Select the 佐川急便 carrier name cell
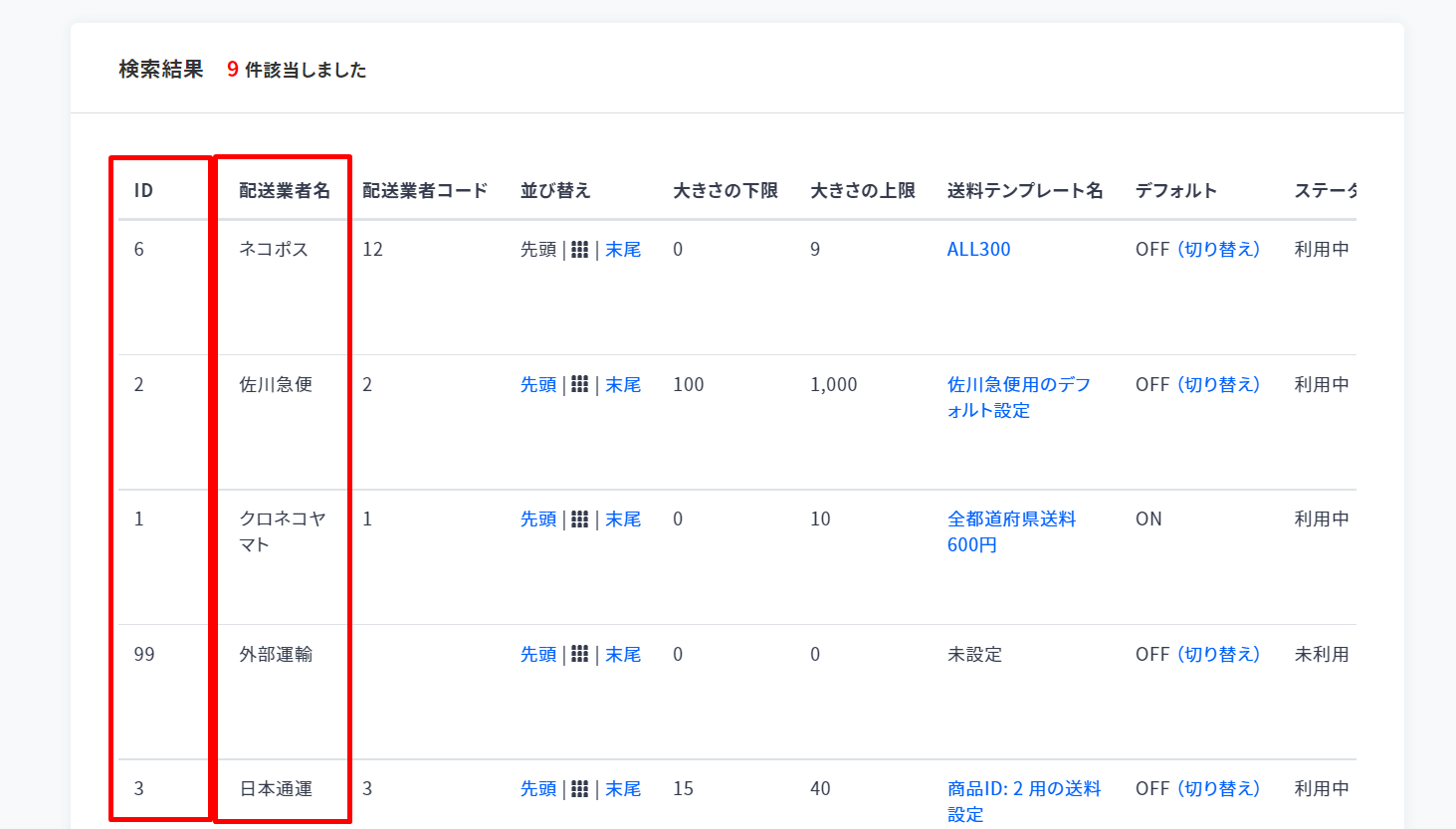 (276, 384)
